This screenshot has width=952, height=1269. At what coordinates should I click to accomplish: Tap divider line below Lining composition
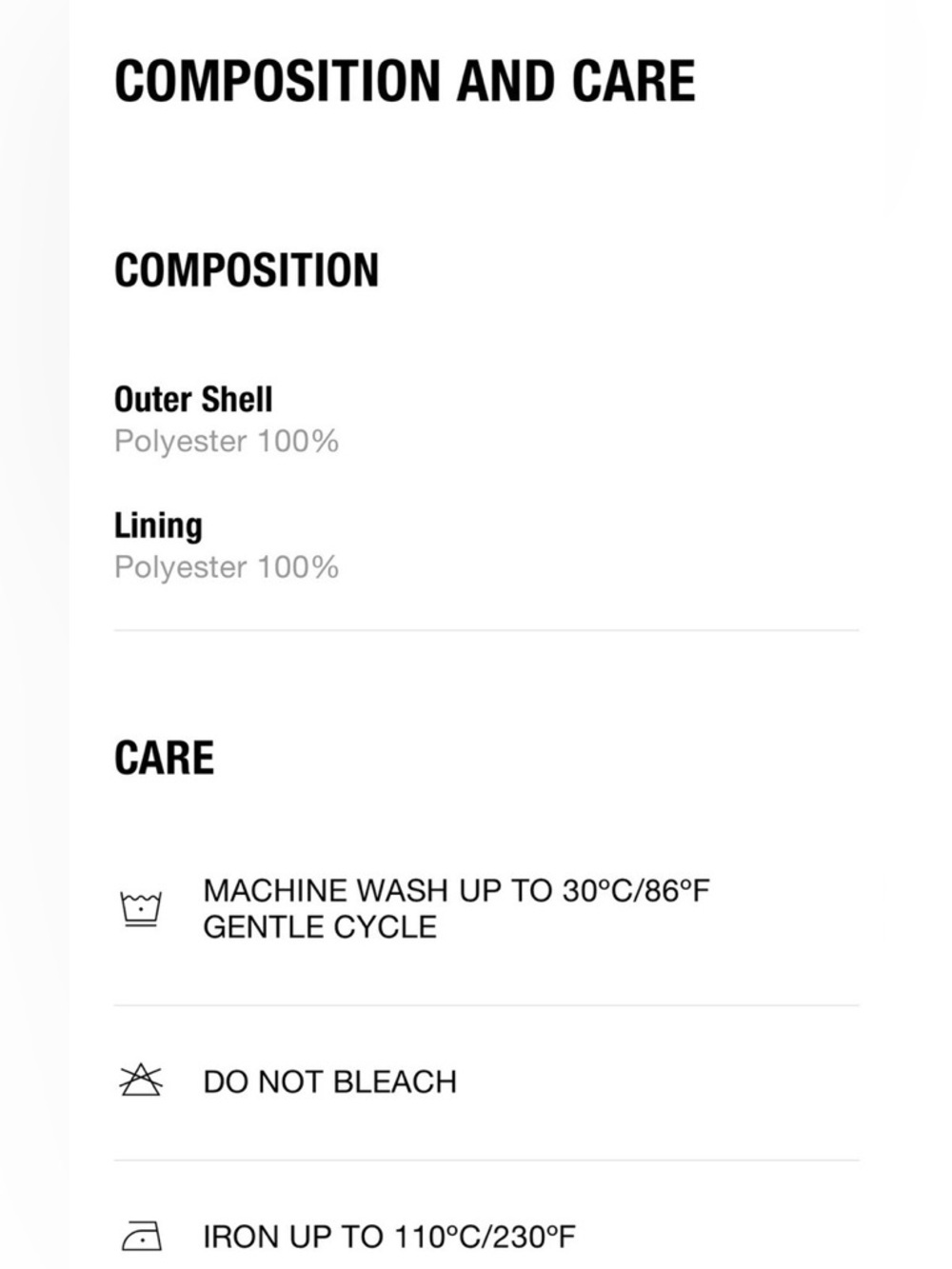[x=486, y=629]
